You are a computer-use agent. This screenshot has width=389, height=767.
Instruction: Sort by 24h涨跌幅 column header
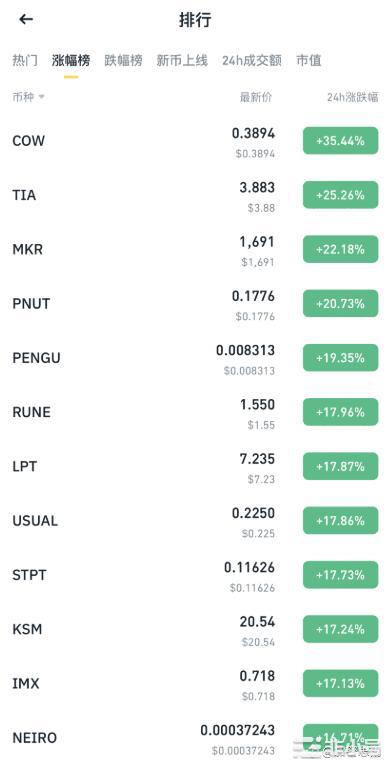pyautogui.click(x=352, y=97)
